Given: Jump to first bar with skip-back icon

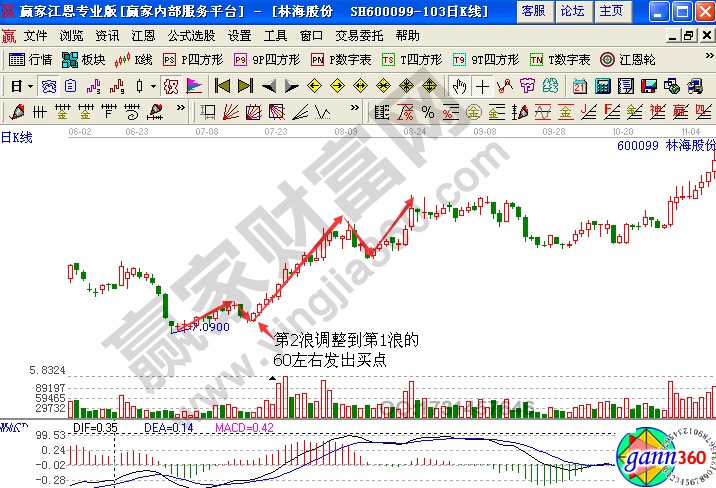Looking at the screenshot, I should click(x=222, y=86).
